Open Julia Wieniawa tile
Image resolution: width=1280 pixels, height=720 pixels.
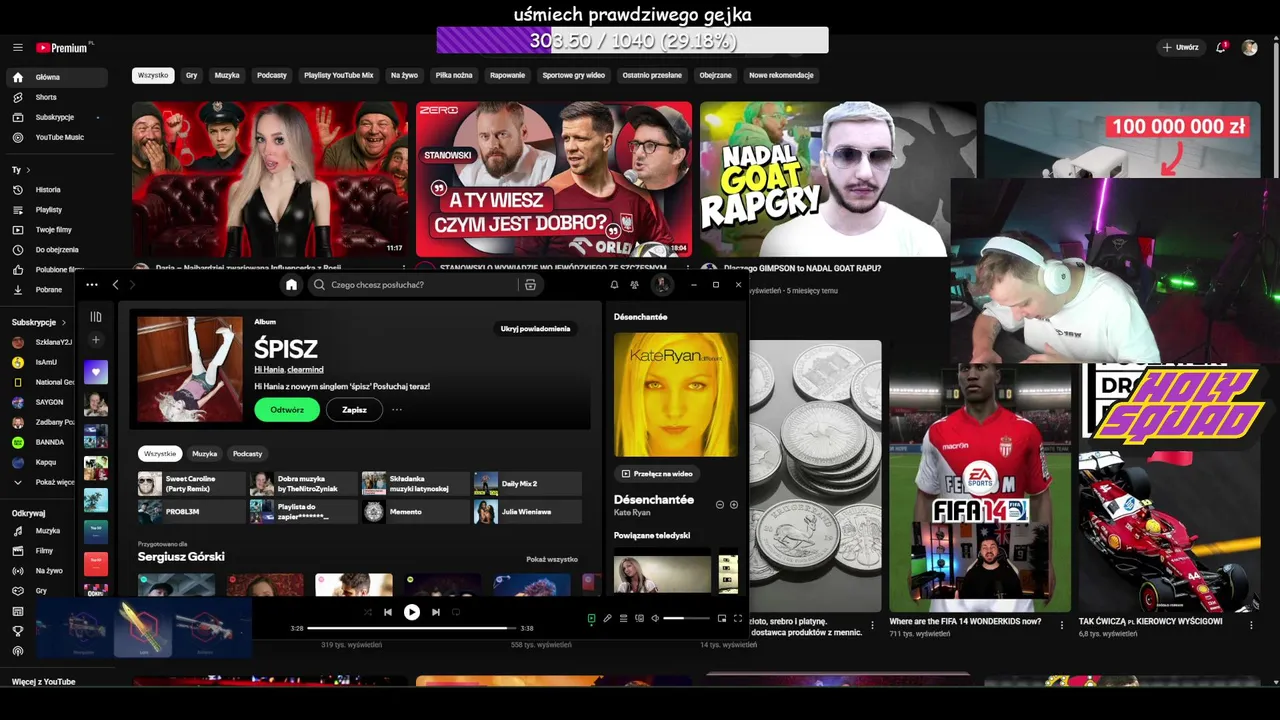(528, 512)
